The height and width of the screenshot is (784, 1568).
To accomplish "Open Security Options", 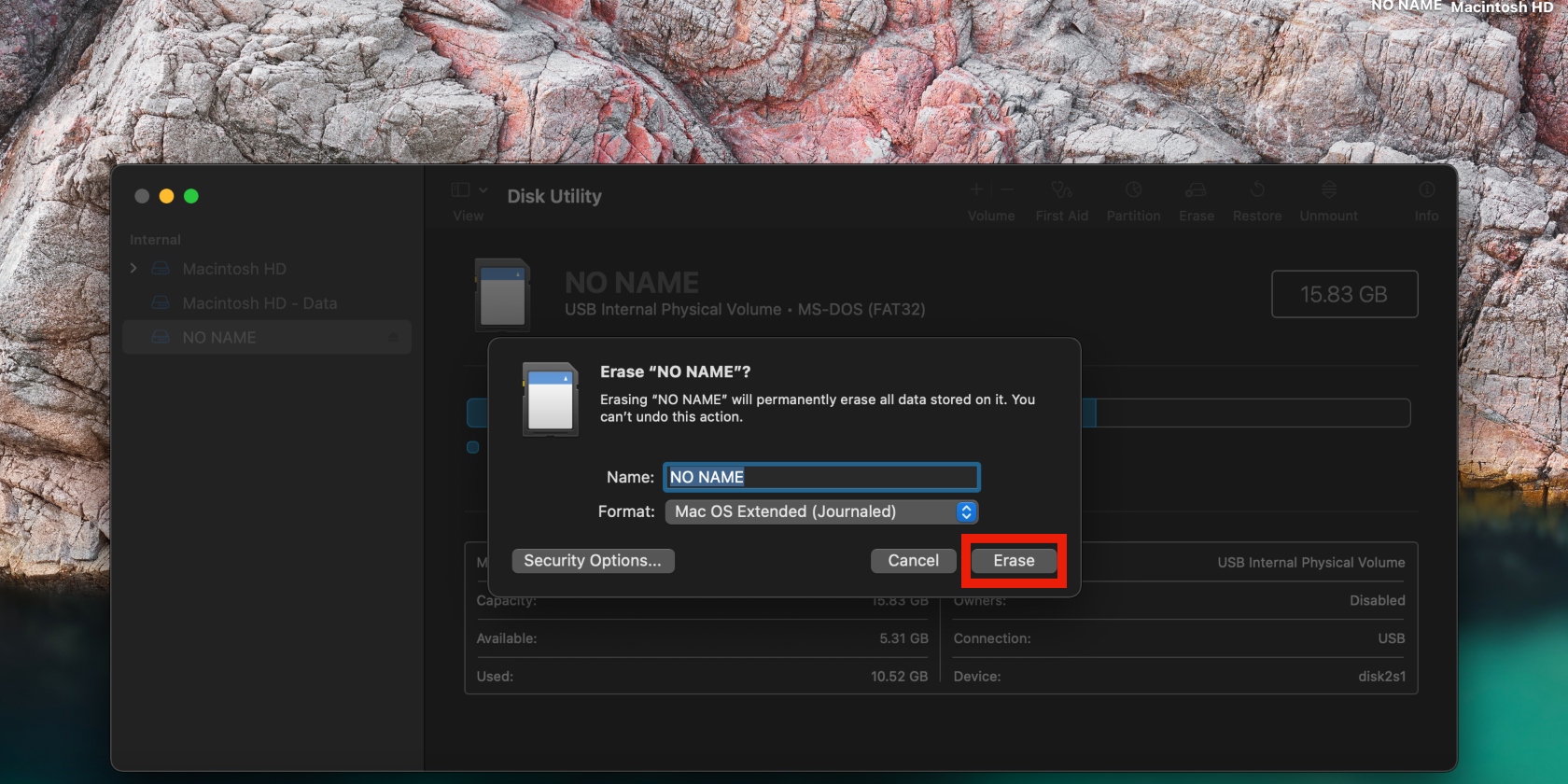I will pyautogui.click(x=593, y=561).
